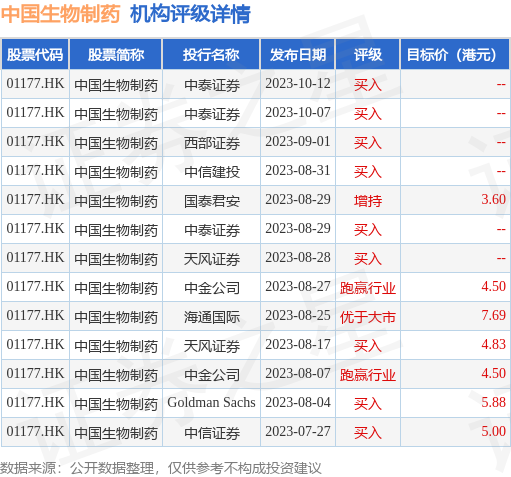This screenshot has width=511, height=477.
Task: Click date 2023-08-31
Action: pos(298,171)
